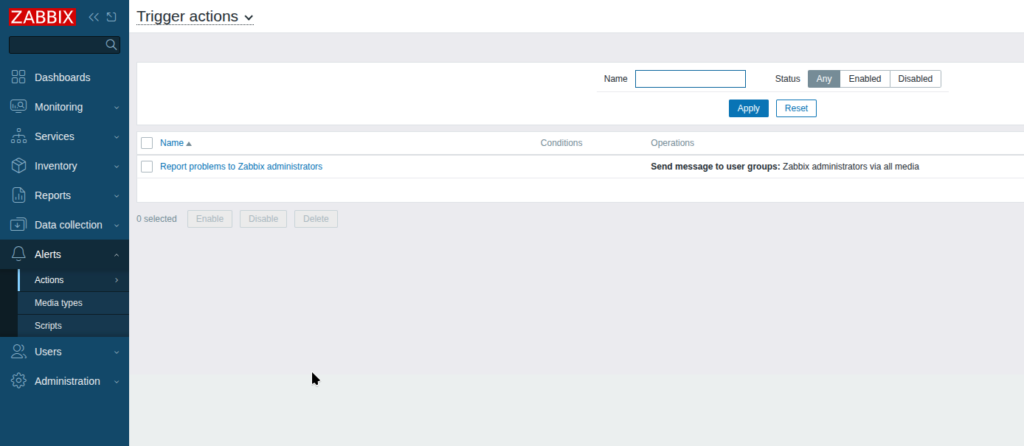Image resolution: width=1024 pixels, height=446 pixels.
Task: Click the search magnifier icon
Action: coord(111,45)
